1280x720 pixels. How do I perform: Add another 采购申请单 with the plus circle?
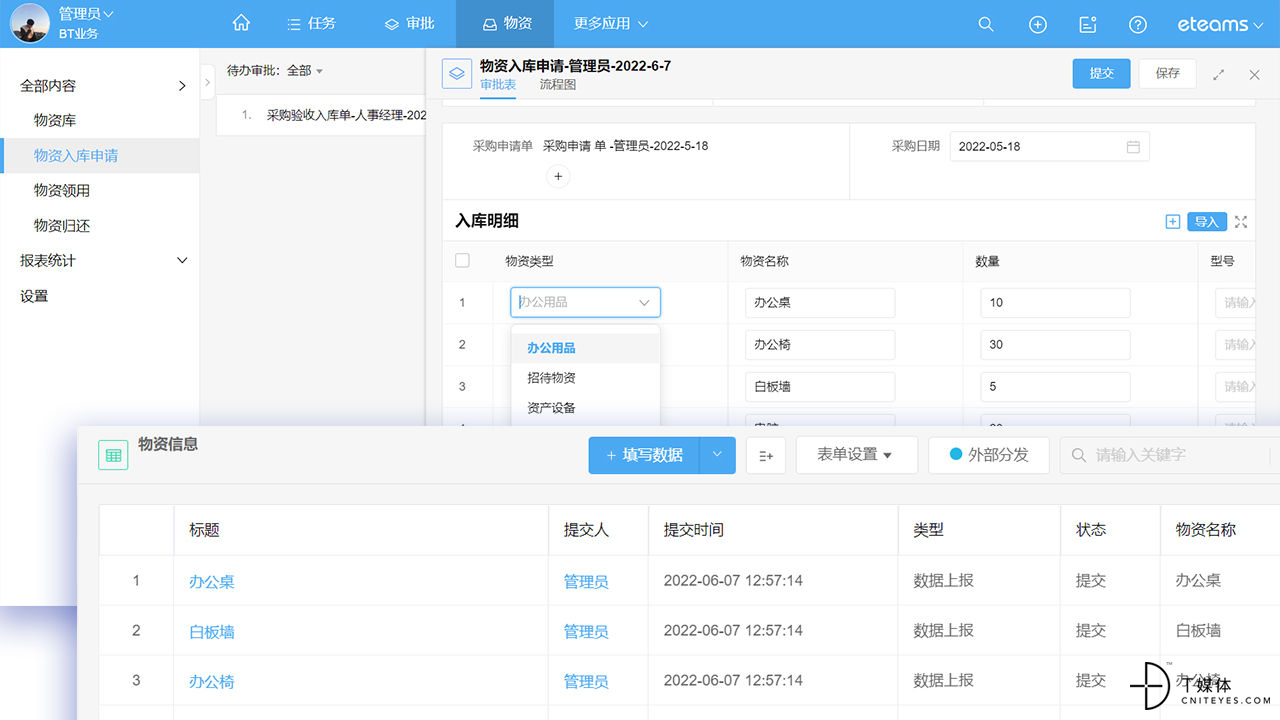[558, 176]
